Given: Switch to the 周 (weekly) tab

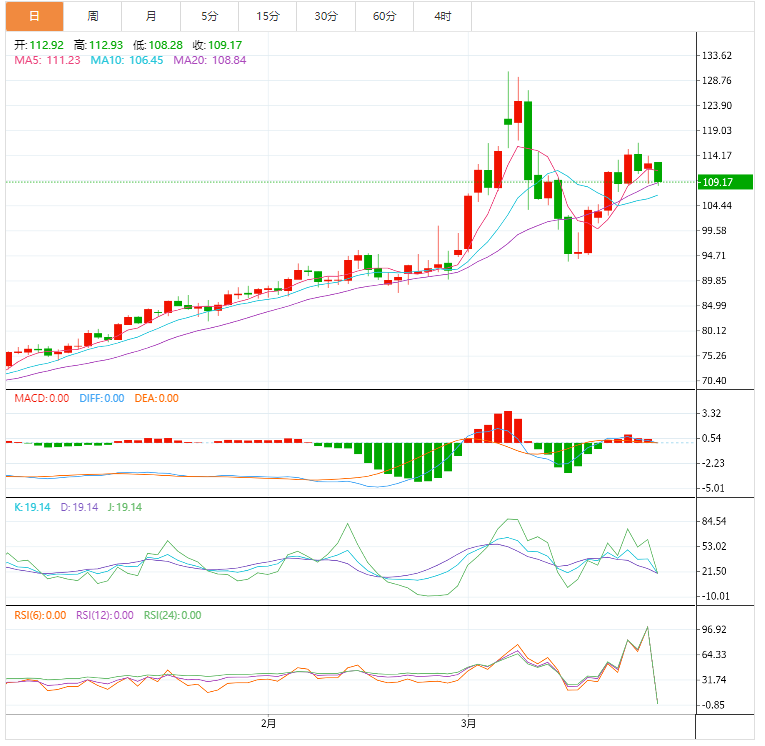Looking at the screenshot, I should (92, 16).
